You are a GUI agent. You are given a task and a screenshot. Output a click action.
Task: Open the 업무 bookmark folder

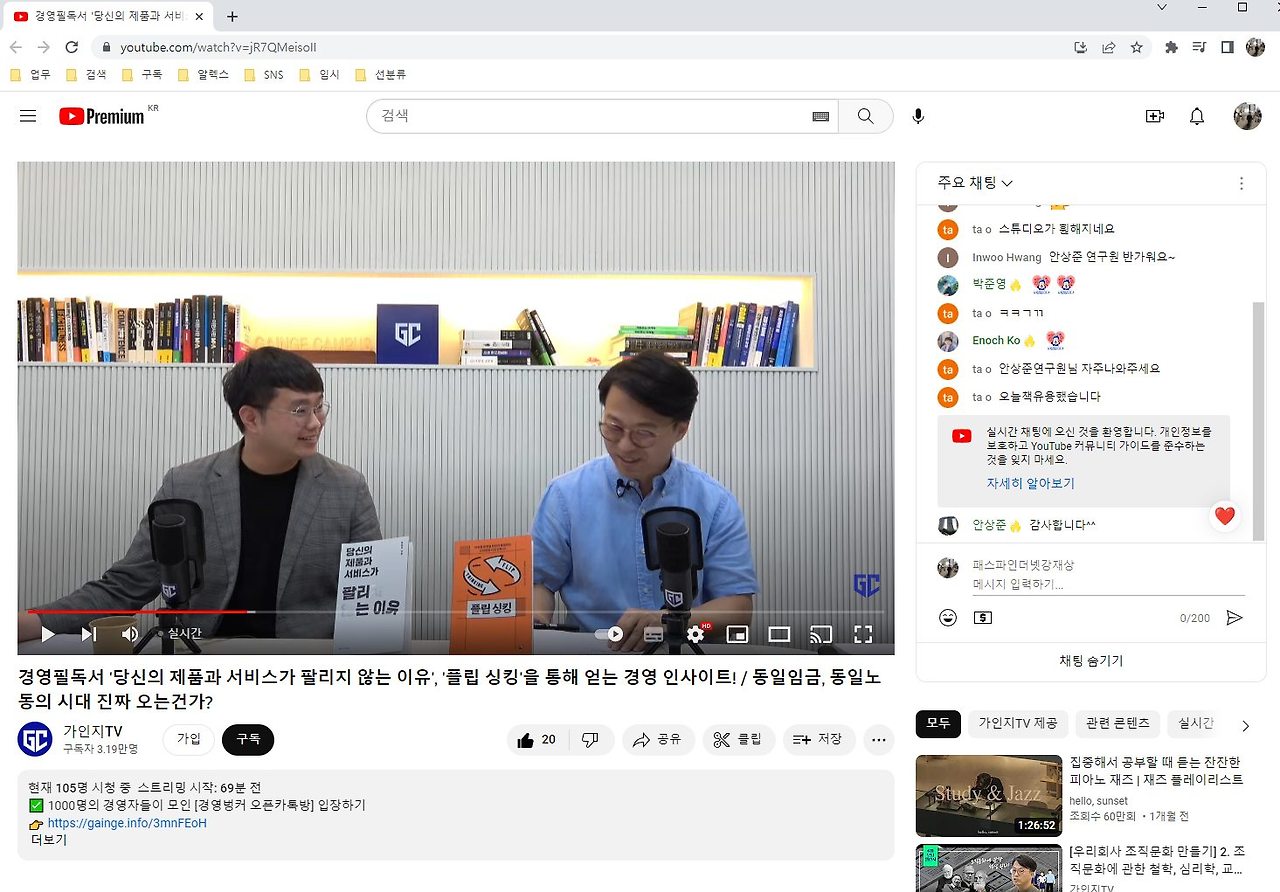30,74
